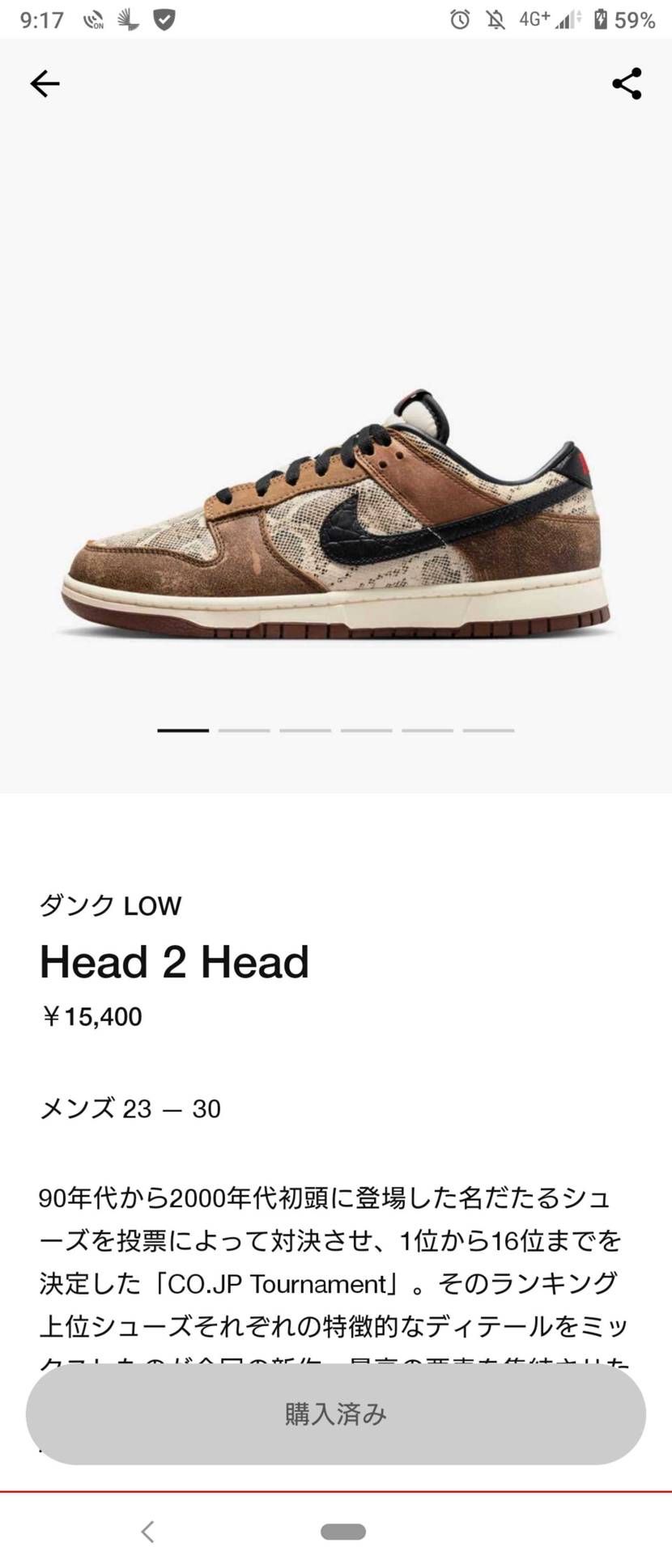Tap the Dunk Low sneaker product image
Image resolution: width=672 pixels, height=1568 pixels.
click(x=336, y=515)
